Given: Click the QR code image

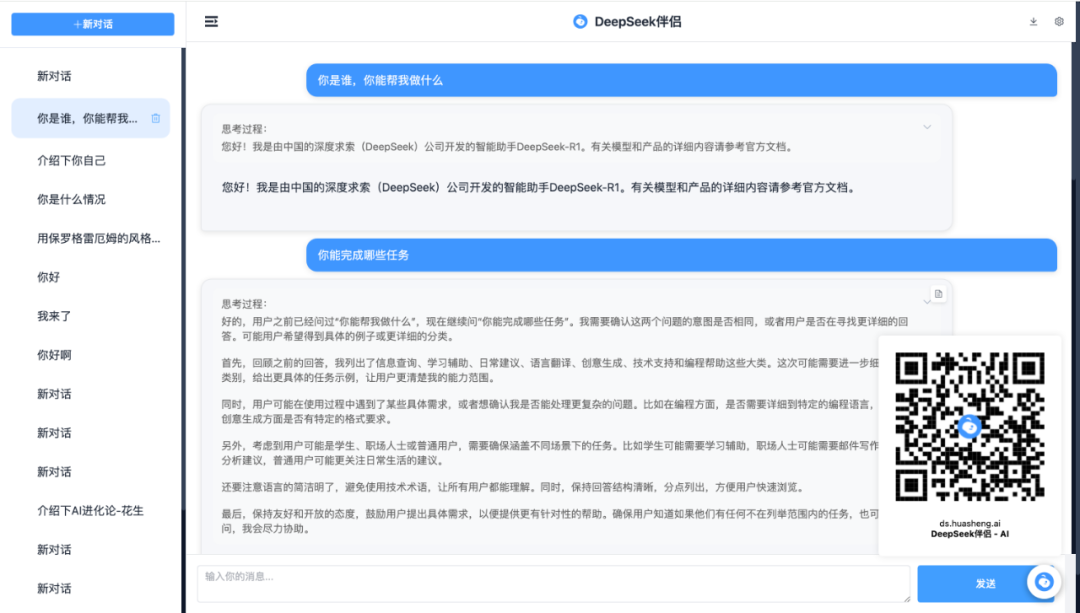Looking at the screenshot, I should tap(969, 427).
